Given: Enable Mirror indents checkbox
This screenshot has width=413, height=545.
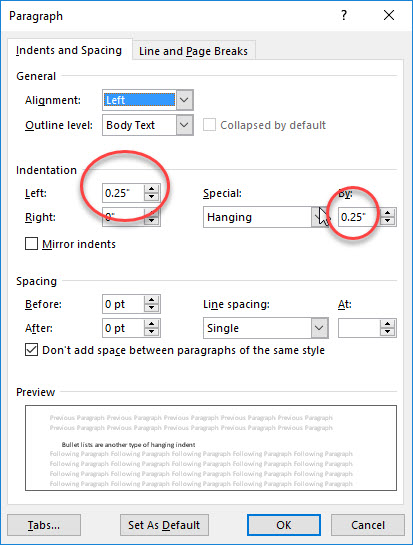Looking at the screenshot, I should 31,244.
